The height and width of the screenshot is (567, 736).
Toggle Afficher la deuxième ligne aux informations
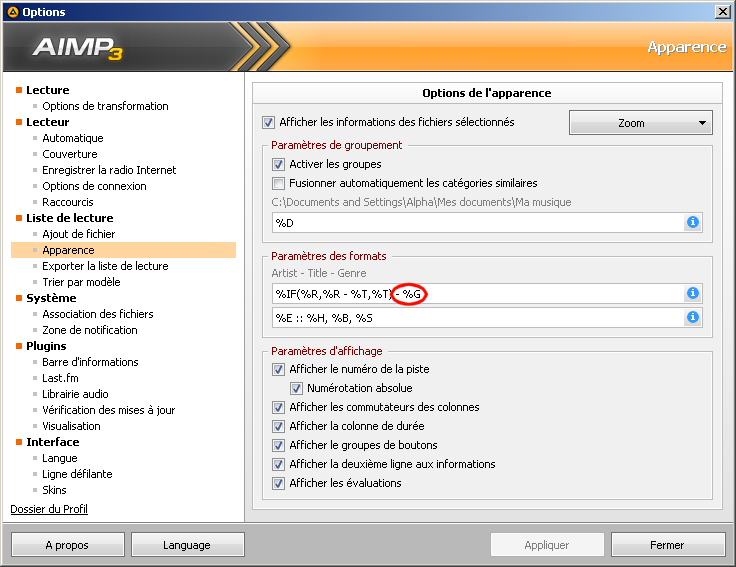point(278,464)
